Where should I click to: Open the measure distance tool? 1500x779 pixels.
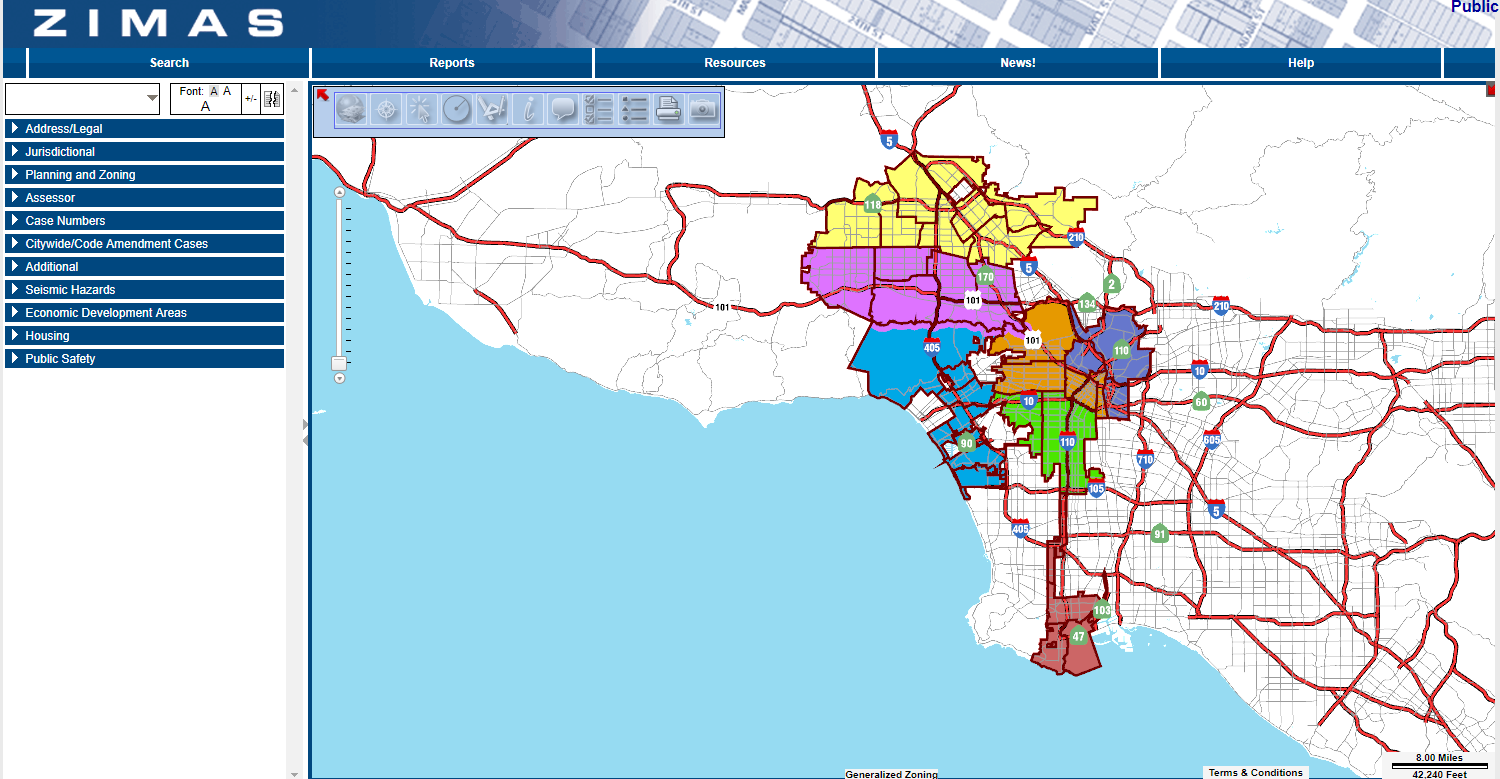pos(456,110)
